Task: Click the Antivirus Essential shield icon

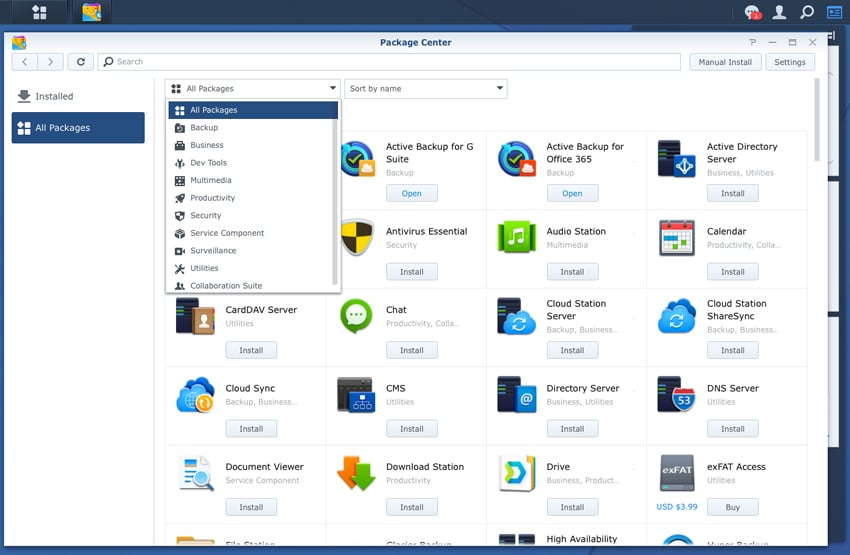Action: [358, 237]
